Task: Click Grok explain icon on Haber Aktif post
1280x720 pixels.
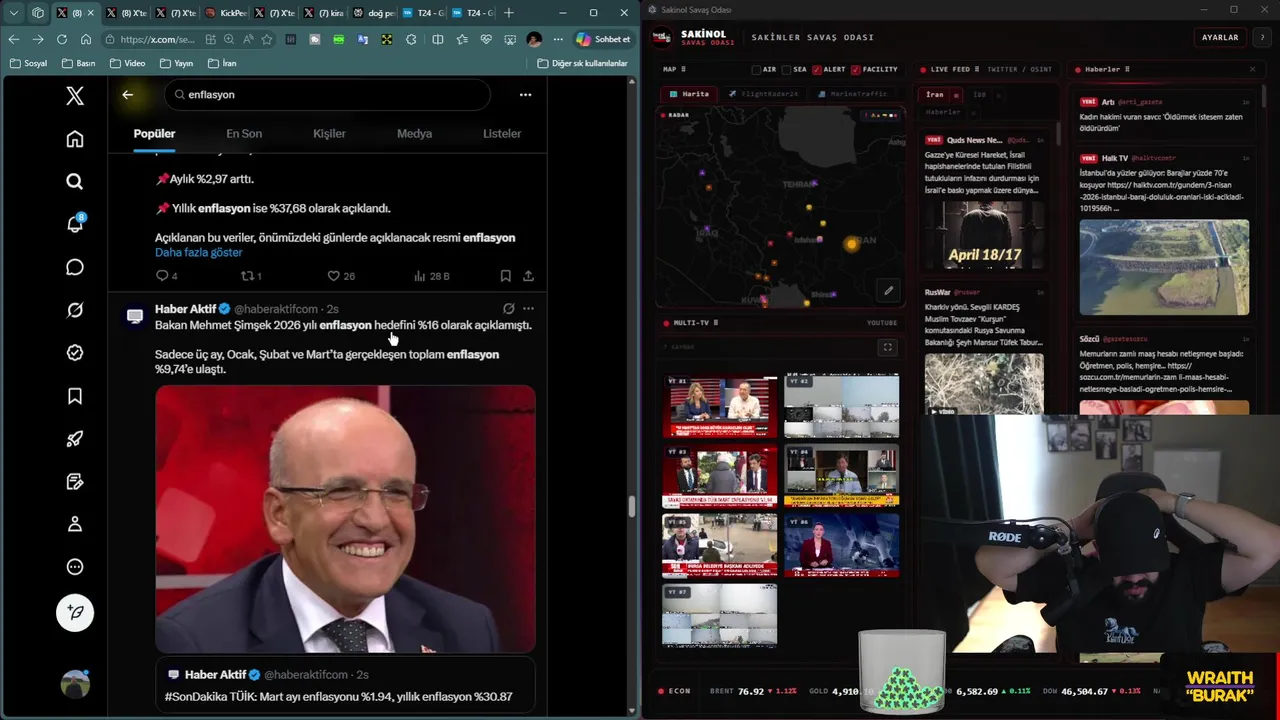Action: tap(508, 309)
